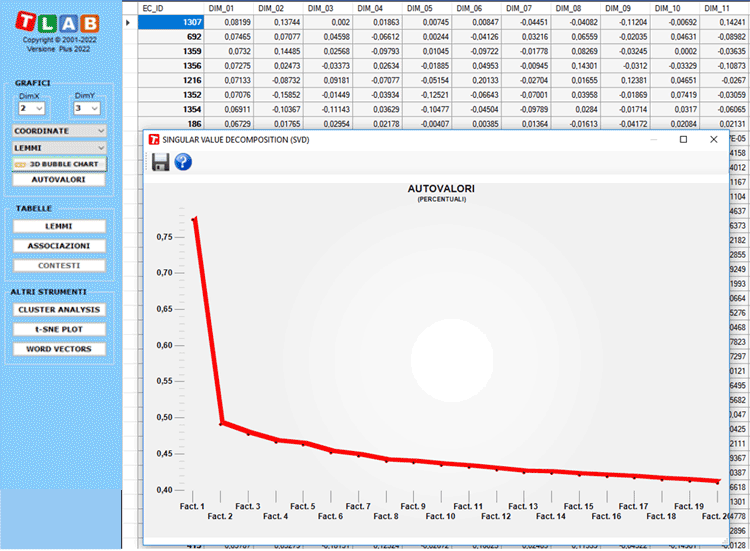Click the ASSOCIAZIONI button
The image size is (750, 551).
[x=59, y=246]
